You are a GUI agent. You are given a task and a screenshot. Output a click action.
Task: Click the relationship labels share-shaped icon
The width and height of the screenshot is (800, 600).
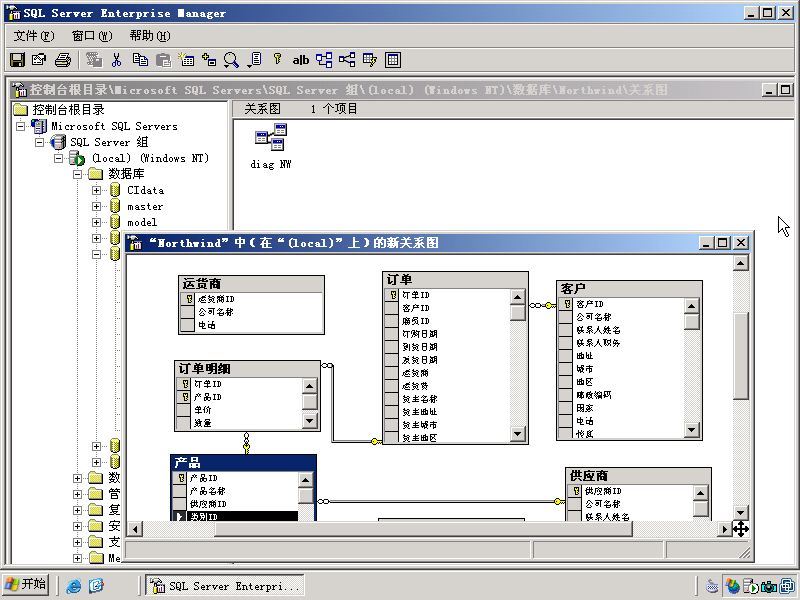[x=347, y=60]
